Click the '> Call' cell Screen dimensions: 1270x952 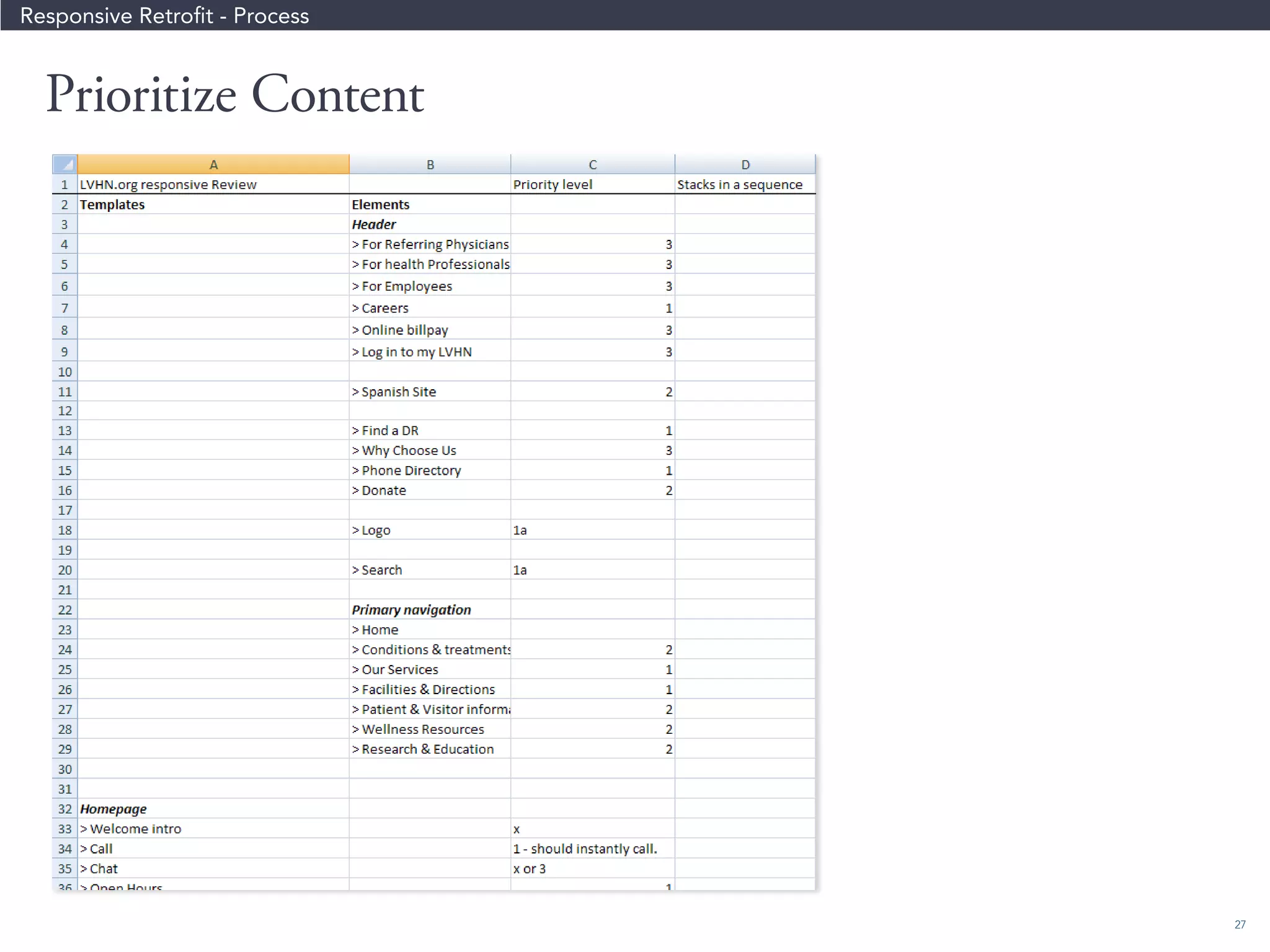[x=213, y=848]
